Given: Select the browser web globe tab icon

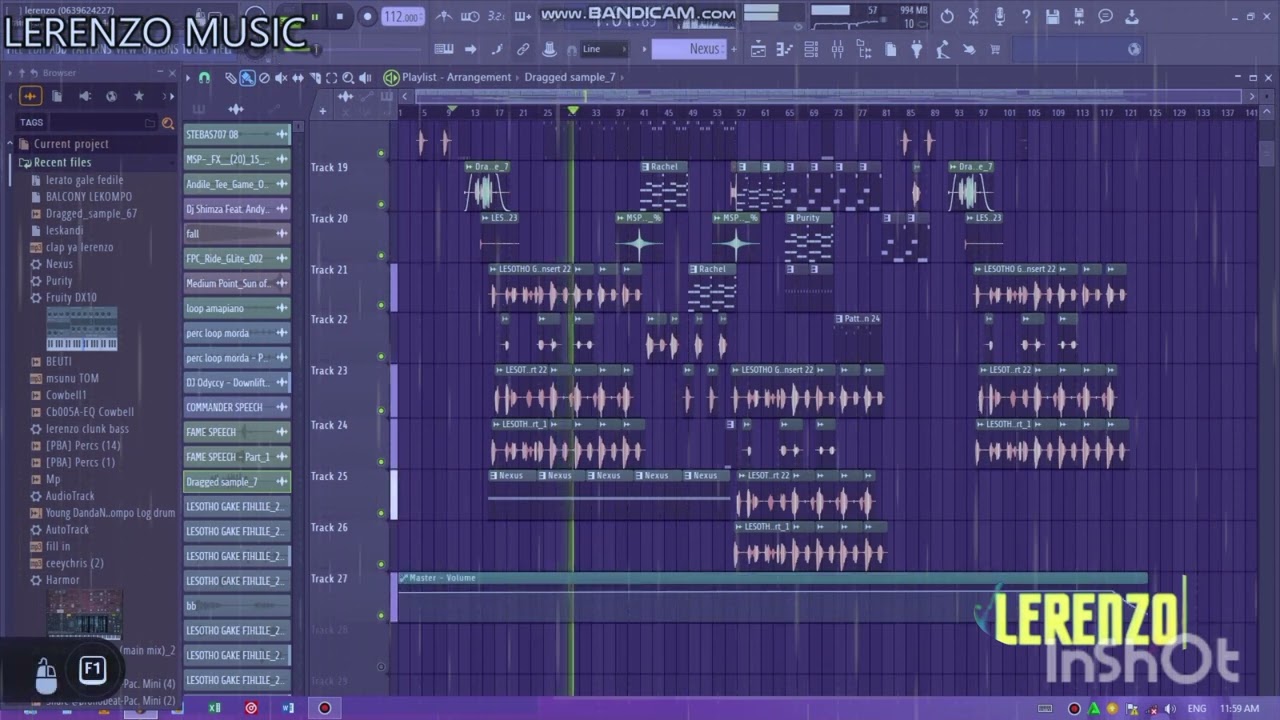Looking at the screenshot, I should coord(111,96).
